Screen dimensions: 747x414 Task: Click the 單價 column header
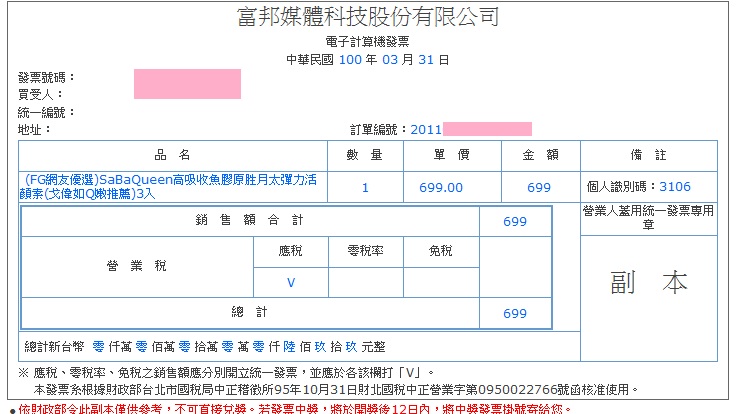452,155
